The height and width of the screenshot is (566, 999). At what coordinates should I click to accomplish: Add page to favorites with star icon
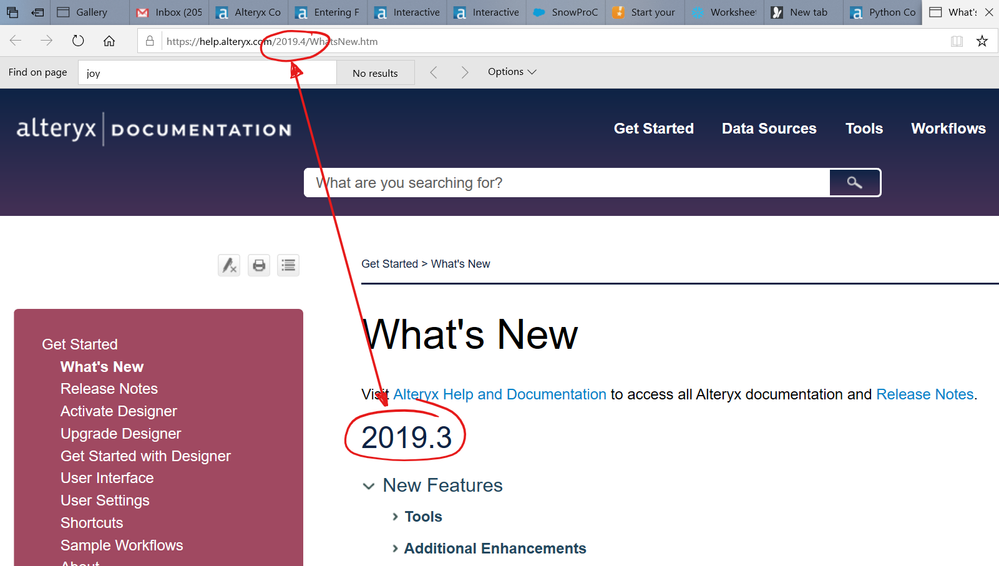click(982, 41)
